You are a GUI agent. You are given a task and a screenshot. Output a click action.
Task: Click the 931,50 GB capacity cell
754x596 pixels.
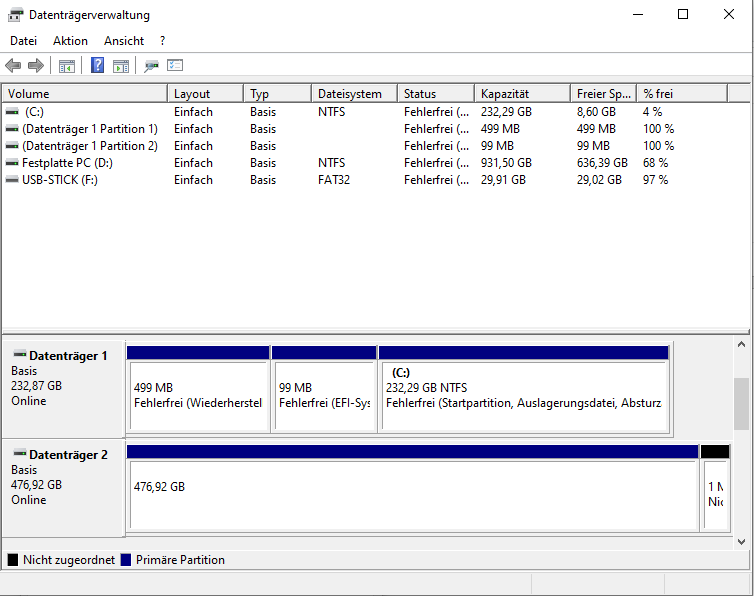(506, 163)
